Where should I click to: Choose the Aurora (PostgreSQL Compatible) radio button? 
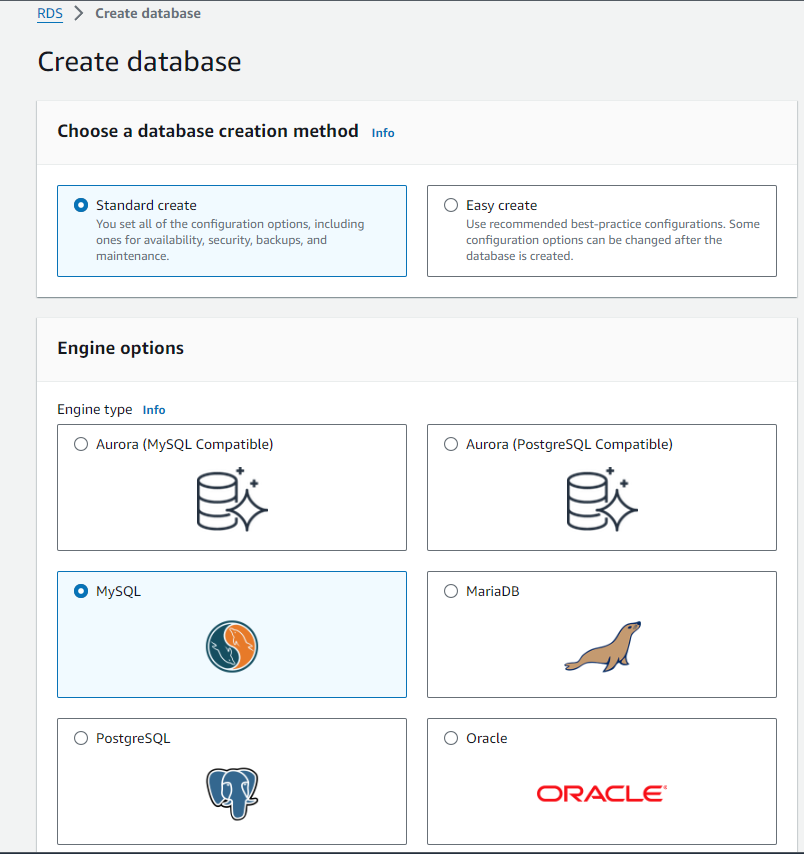(x=451, y=444)
